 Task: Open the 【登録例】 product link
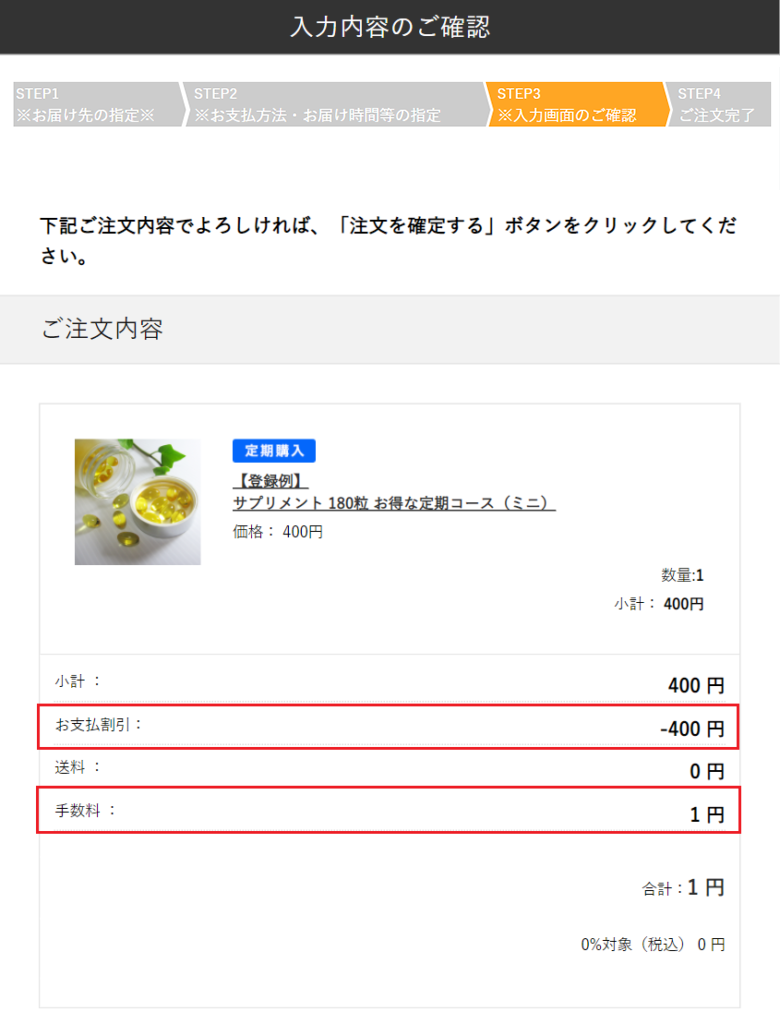tap(270, 482)
